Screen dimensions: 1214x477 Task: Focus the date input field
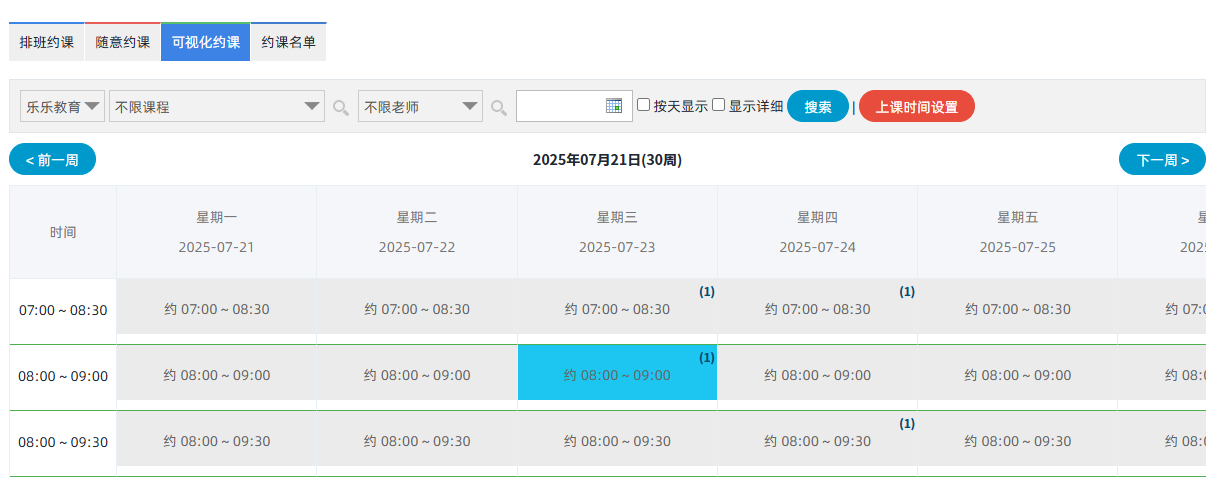click(x=574, y=106)
